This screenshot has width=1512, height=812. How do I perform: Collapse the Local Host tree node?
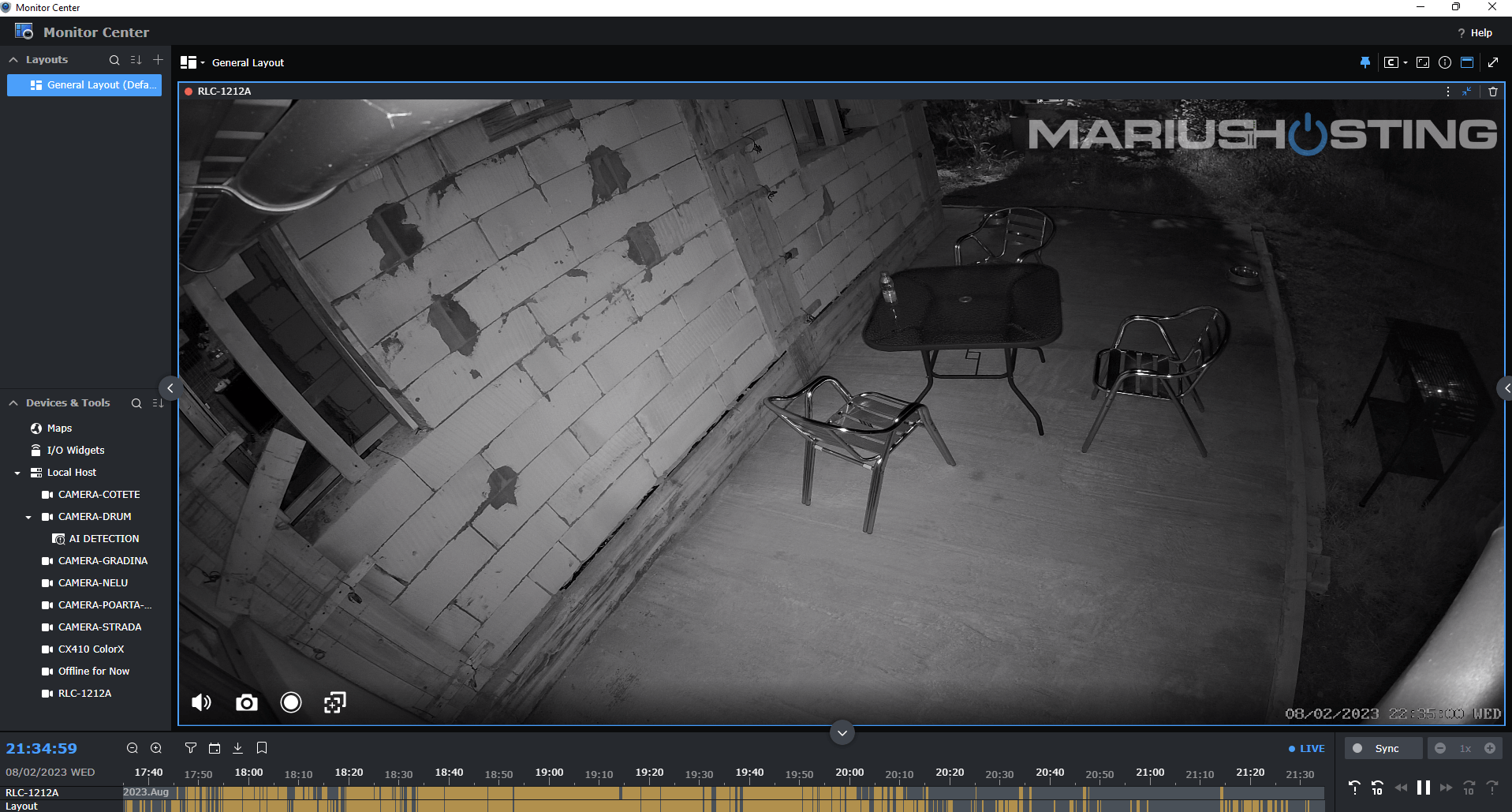pos(17,473)
